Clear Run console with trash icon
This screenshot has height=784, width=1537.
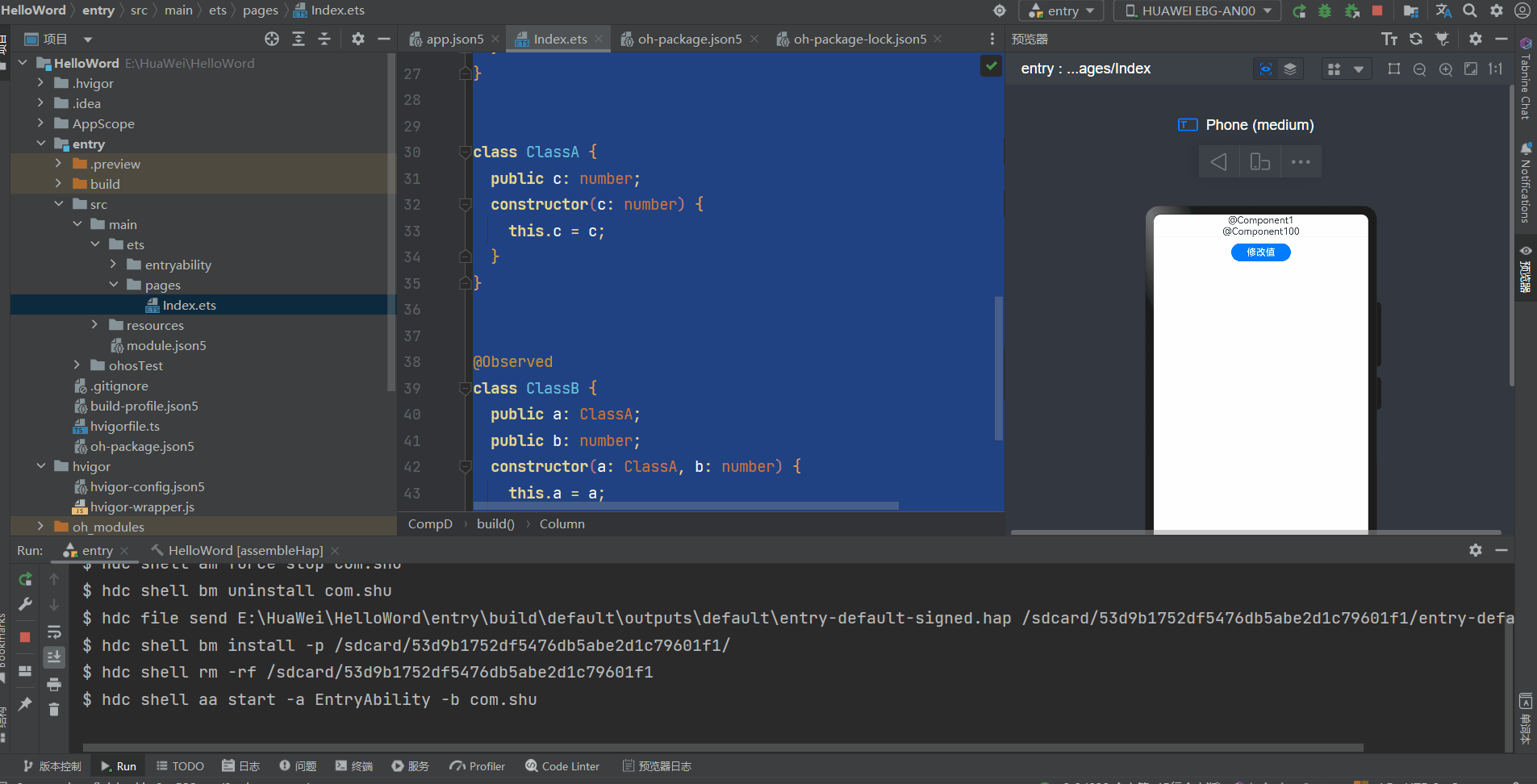tap(54, 710)
